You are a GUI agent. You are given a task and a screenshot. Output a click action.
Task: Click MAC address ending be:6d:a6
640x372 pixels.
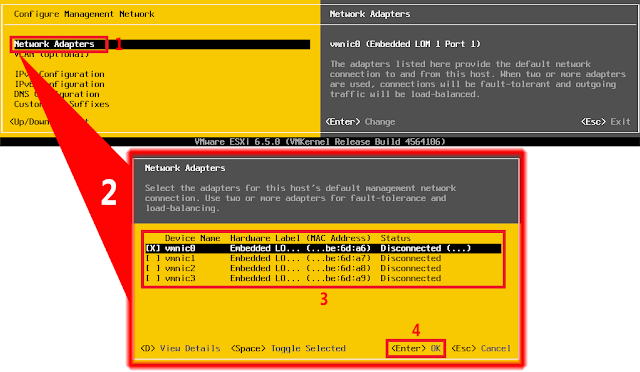(338, 248)
